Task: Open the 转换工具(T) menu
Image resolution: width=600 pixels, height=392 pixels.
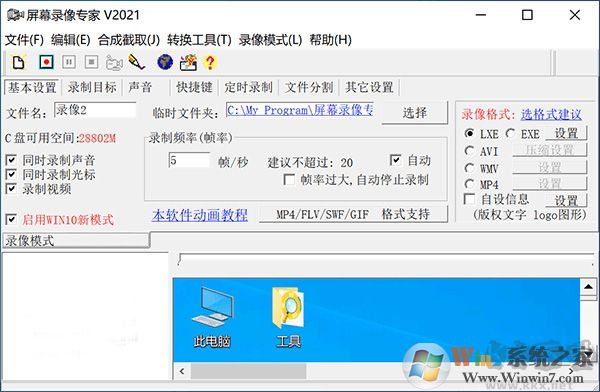Action: 199,40
